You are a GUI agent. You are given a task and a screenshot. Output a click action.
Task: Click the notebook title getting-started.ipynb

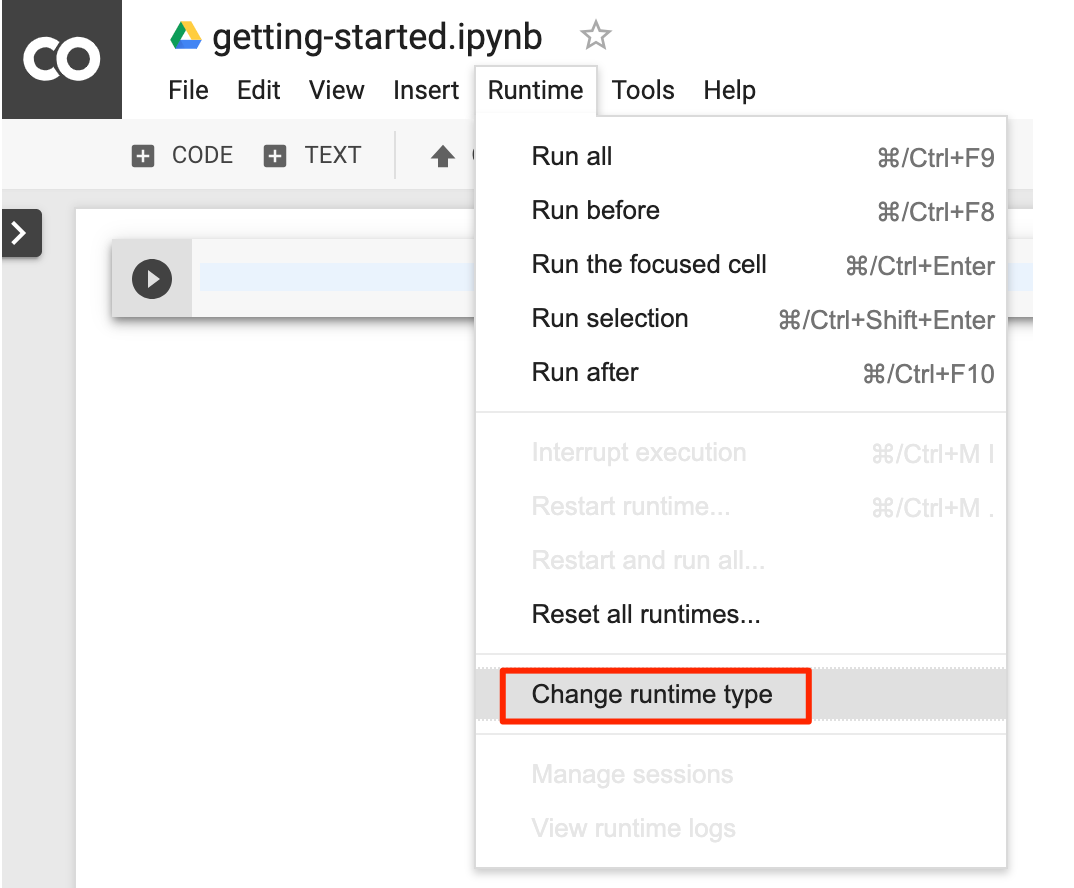tap(377, 37)
